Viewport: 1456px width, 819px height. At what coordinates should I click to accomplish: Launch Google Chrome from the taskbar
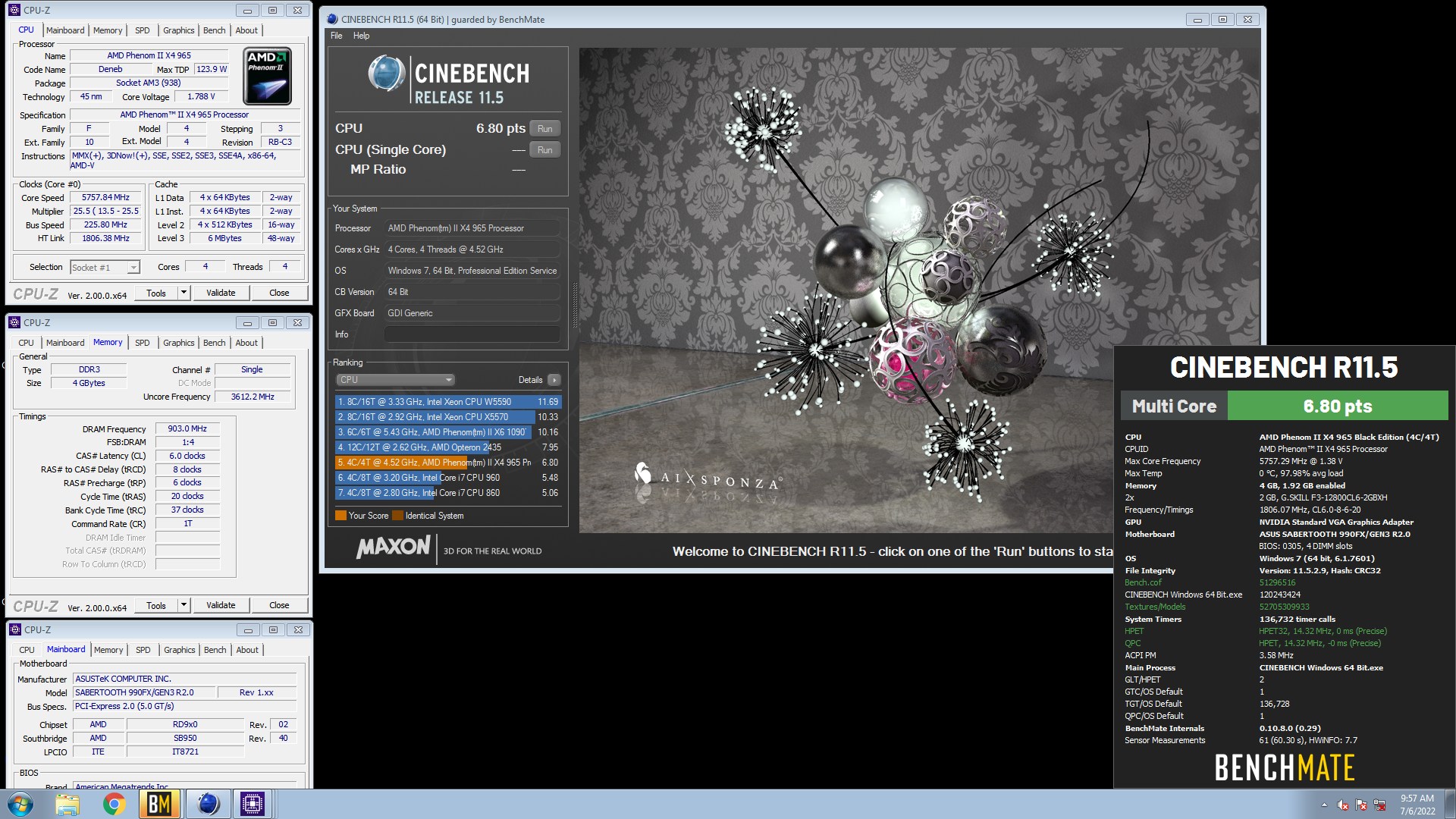point(114,804)
